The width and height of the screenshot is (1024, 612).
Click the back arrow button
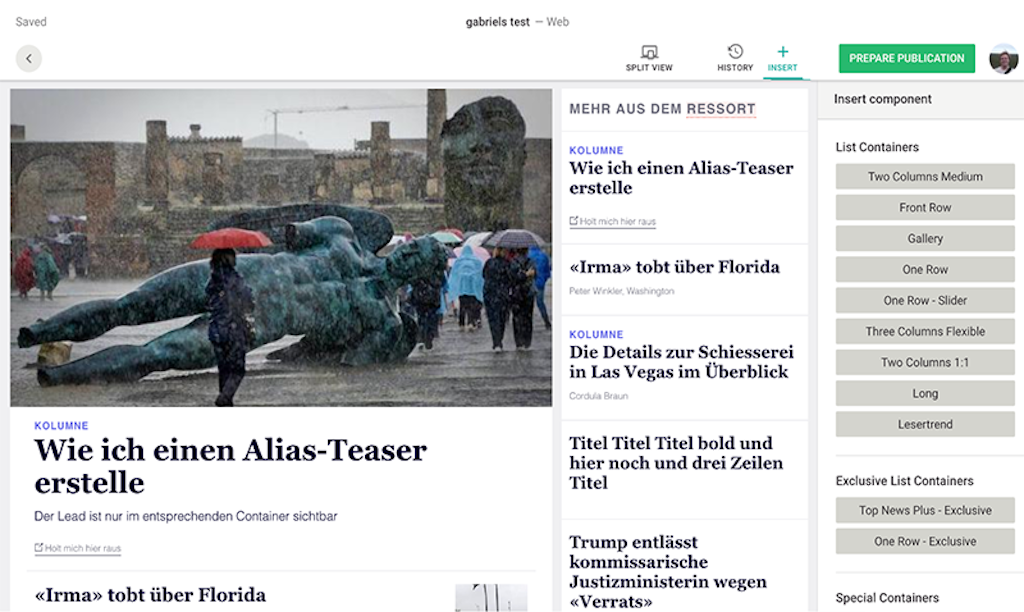(29, 58)
